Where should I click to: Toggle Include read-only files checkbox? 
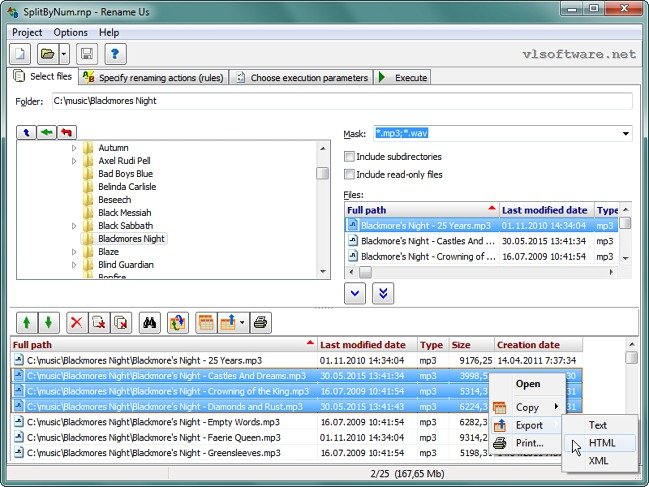pos(350,175)
